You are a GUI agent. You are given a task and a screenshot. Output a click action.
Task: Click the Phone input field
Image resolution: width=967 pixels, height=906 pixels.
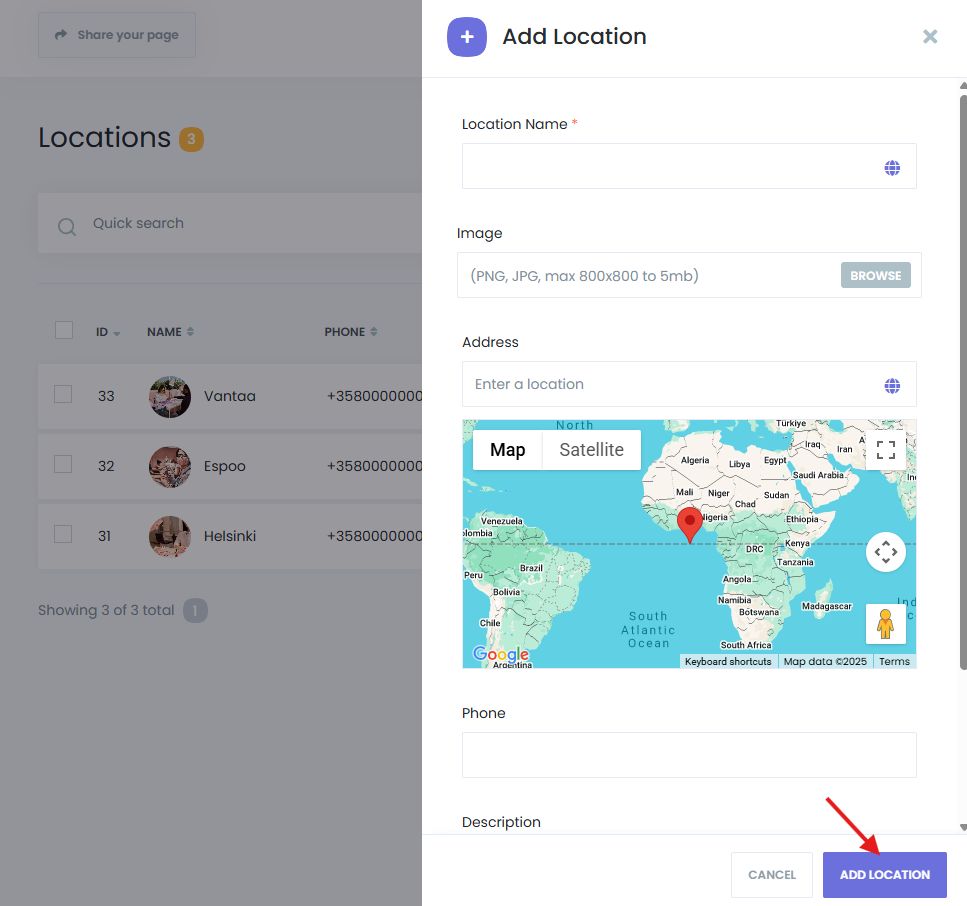click(x=689, y=755)
